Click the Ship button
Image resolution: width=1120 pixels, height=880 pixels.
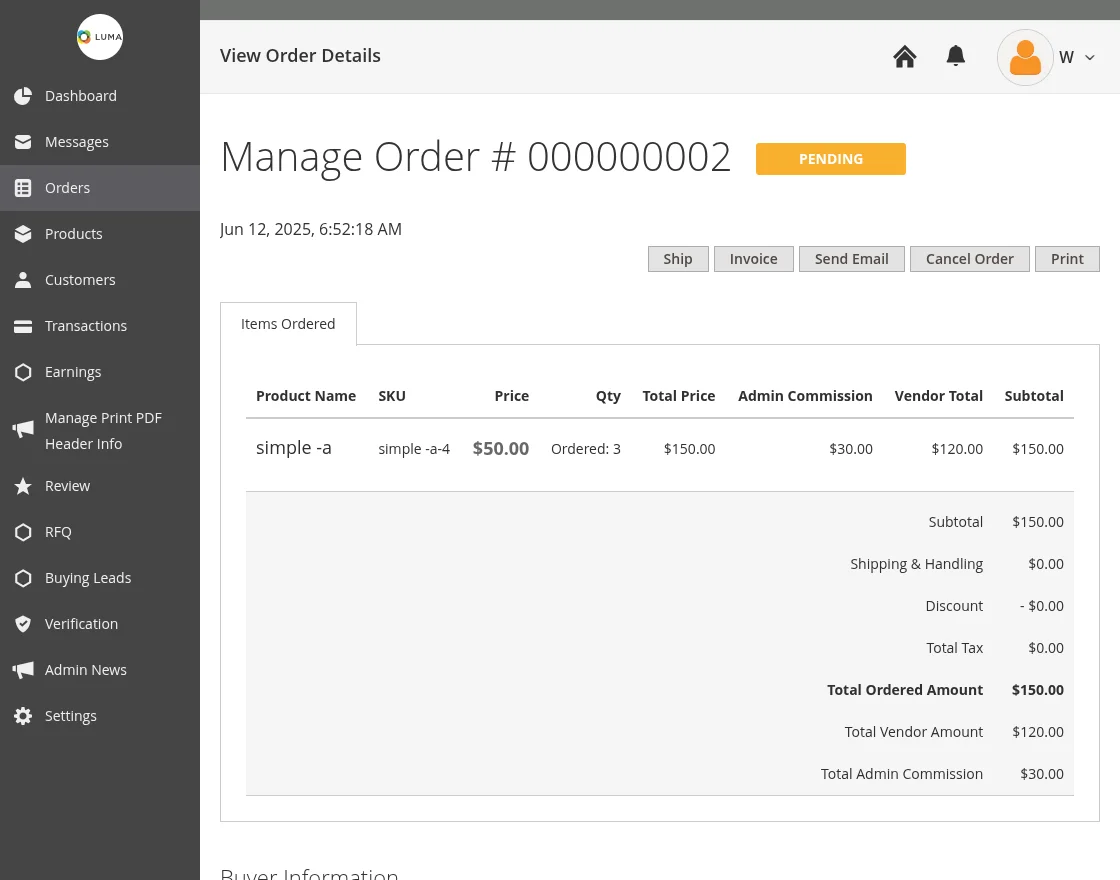[x=678, y=258]
